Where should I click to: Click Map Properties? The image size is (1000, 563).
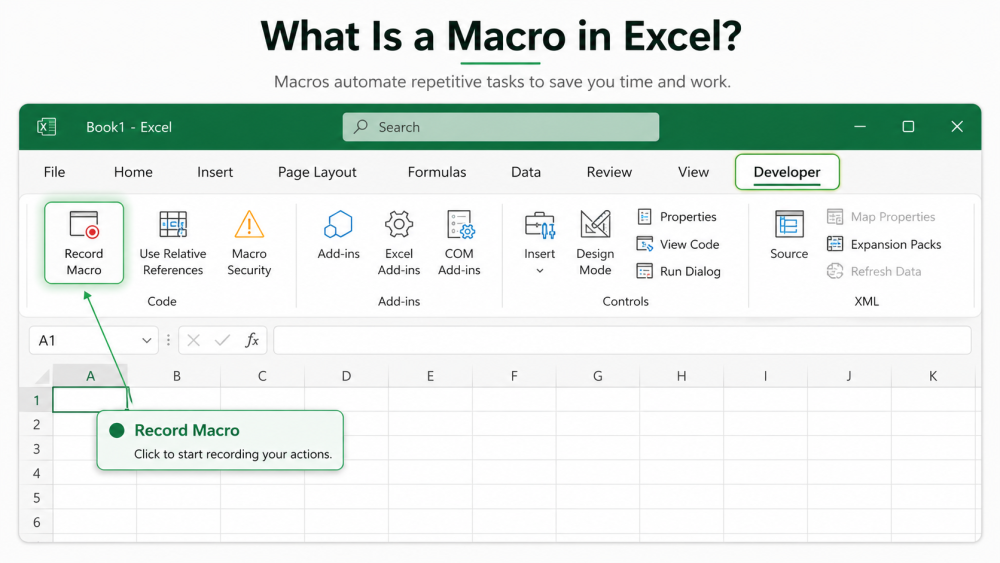(x=881, y=217)
